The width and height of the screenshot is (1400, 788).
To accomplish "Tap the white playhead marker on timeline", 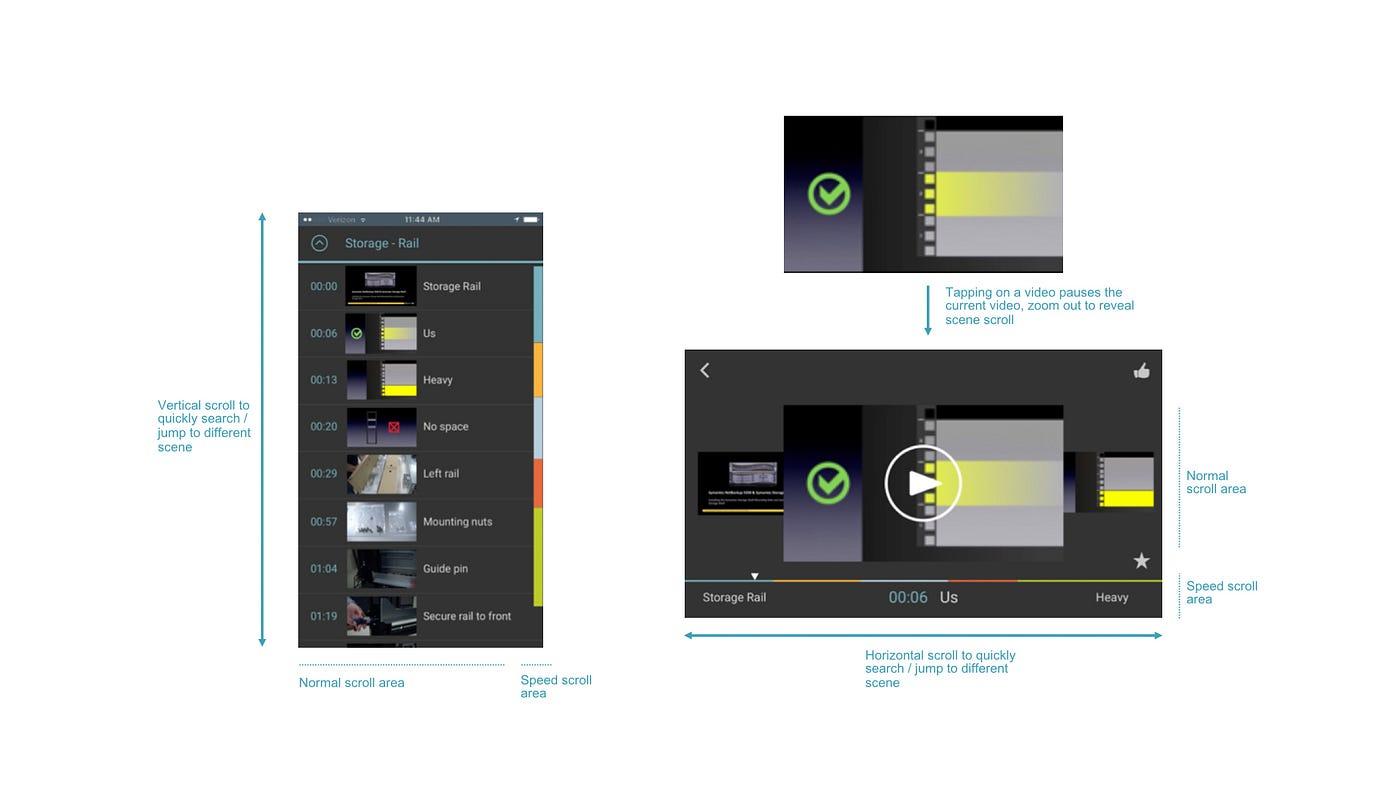I will coord(755,576).
